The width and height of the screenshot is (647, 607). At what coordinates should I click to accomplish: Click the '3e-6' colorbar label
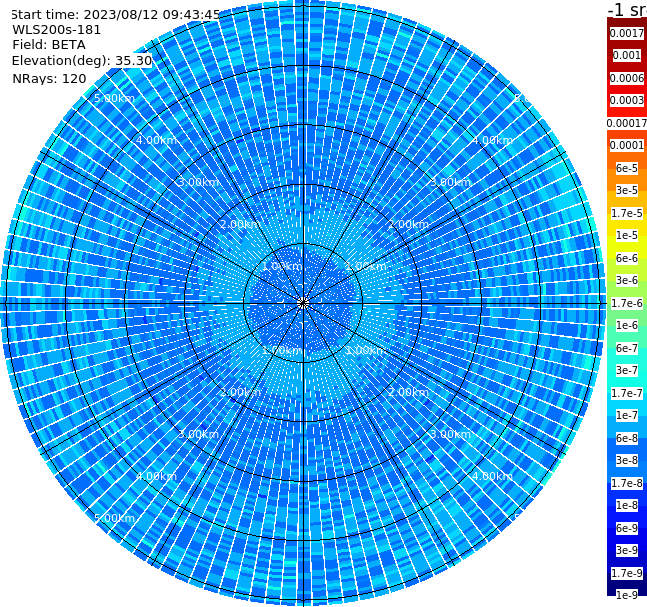[x=627, y=280]
